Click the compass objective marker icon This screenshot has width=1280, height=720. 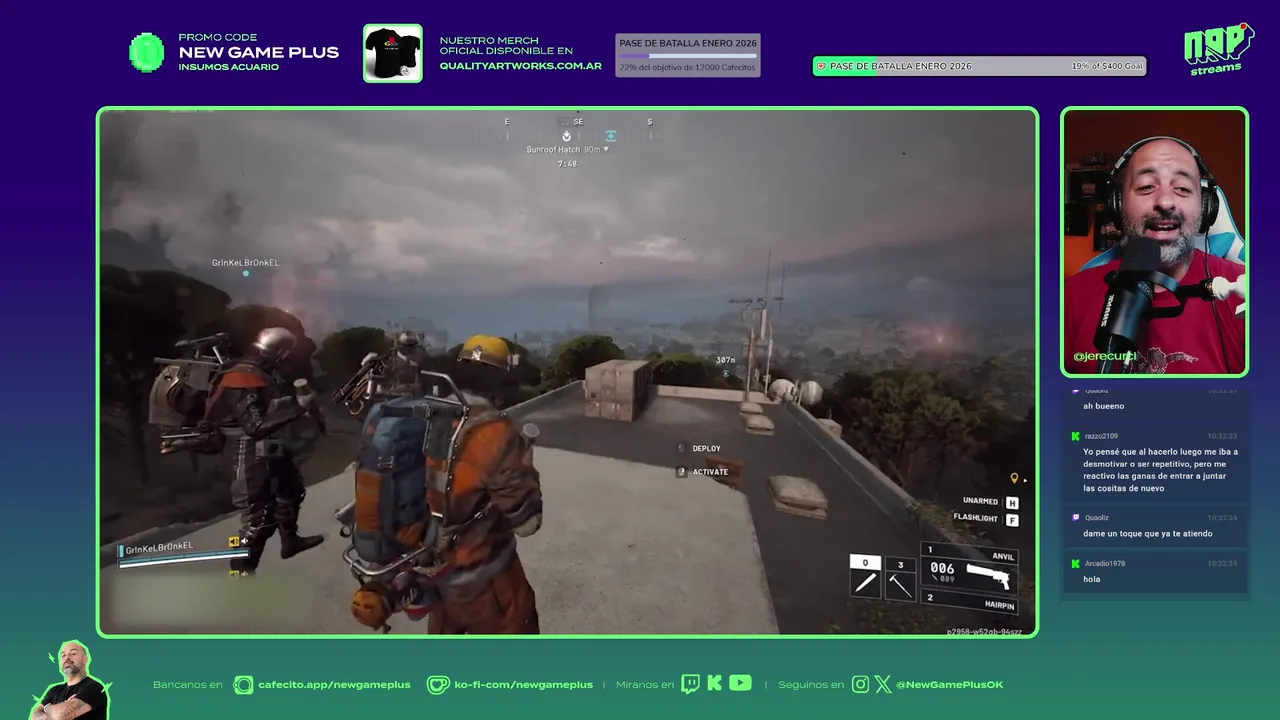point(567,136)
